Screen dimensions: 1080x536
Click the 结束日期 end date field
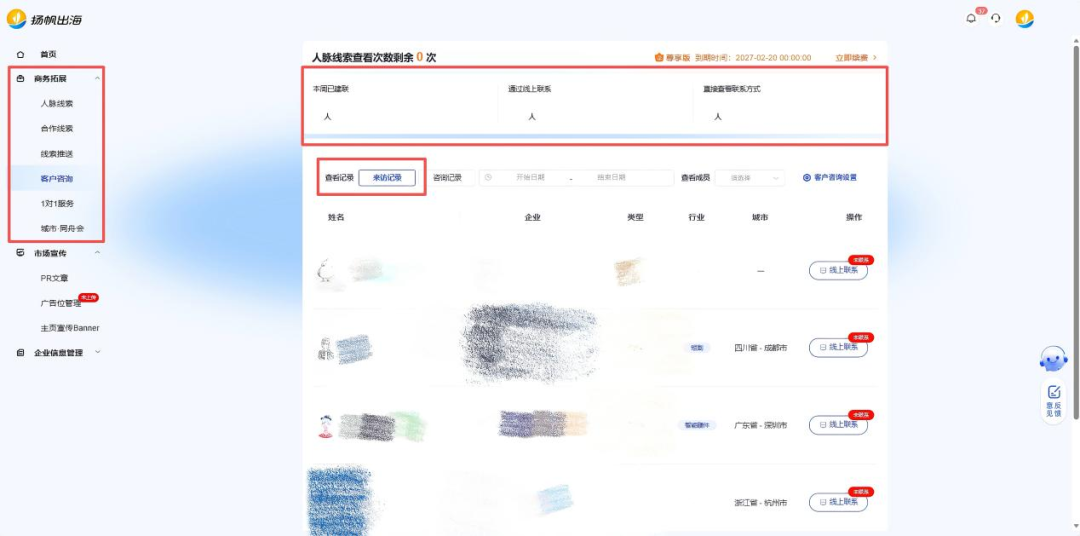tap(611, 178)
